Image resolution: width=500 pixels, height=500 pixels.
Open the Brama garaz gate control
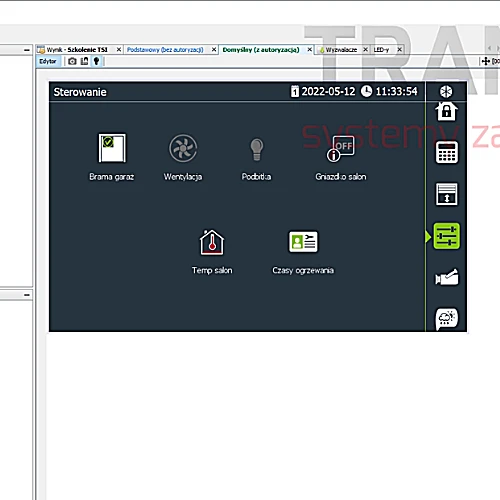pyautogui.click(x=112, y=148)
